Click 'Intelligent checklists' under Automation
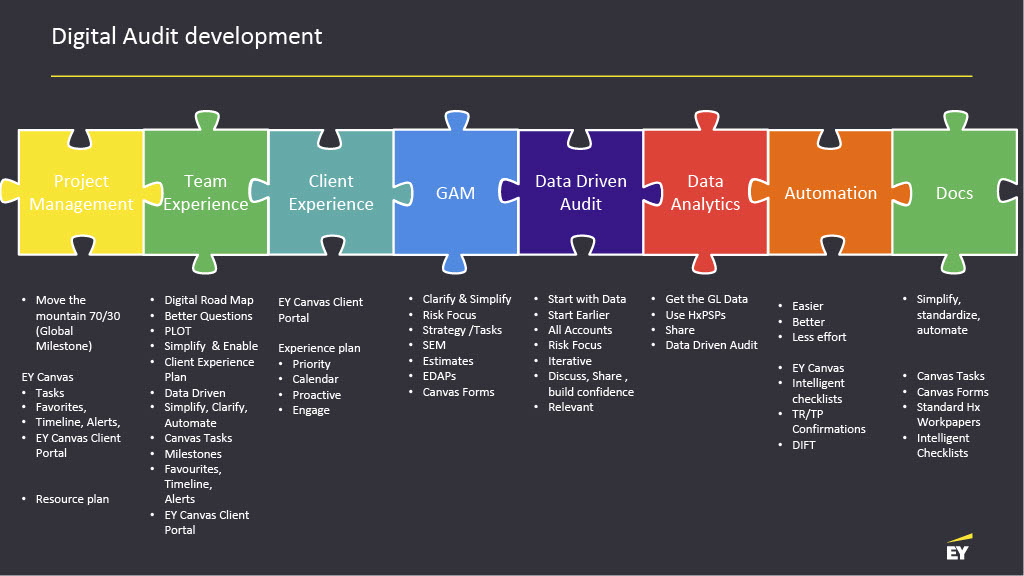The width and height of the screenshot is (1024, 576). point(818,391)
